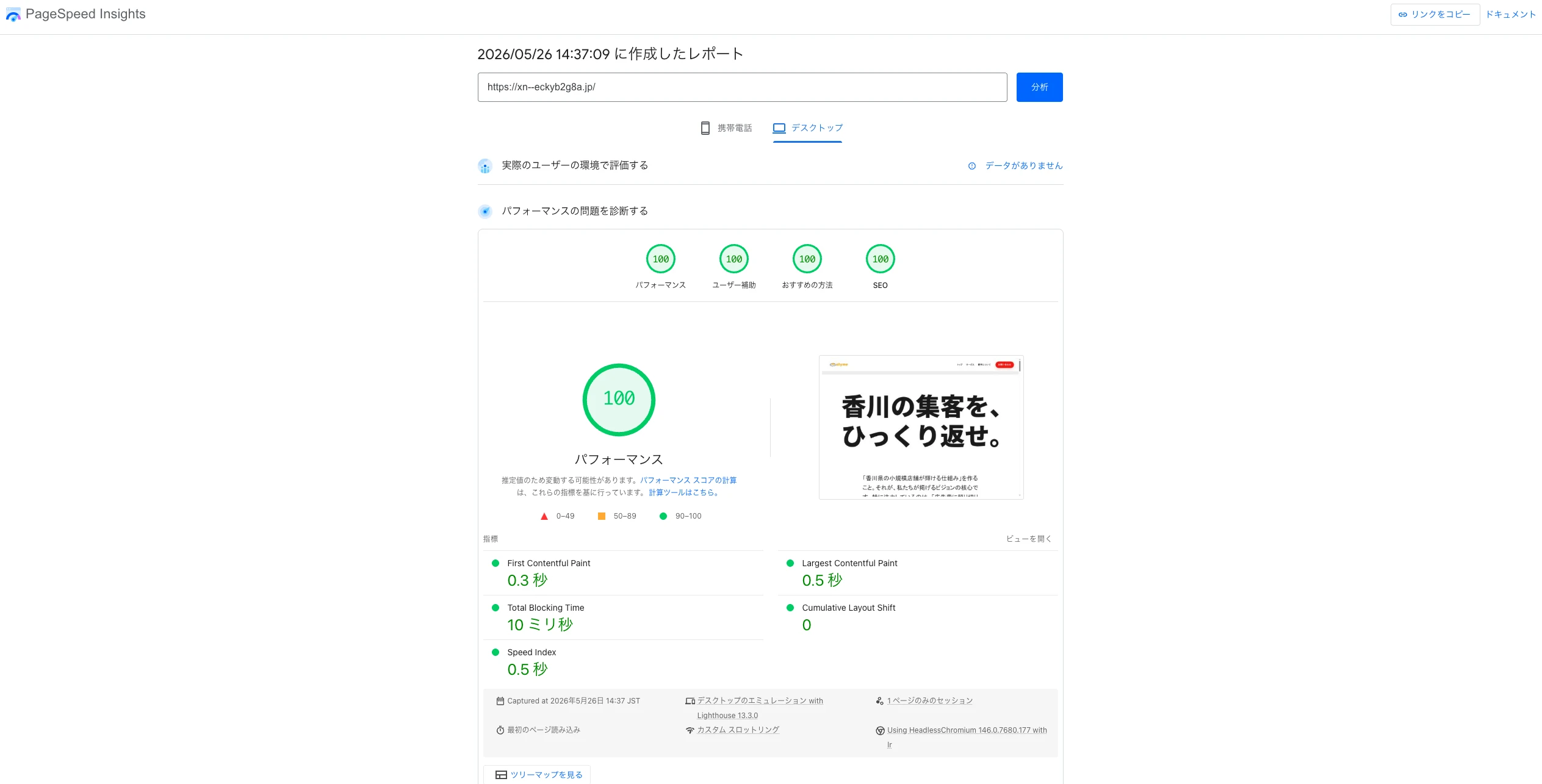The width and height of the screenshot is (1542, 784).
Task: Click the calendar icon beside Captured at
Action: [500, 701]
